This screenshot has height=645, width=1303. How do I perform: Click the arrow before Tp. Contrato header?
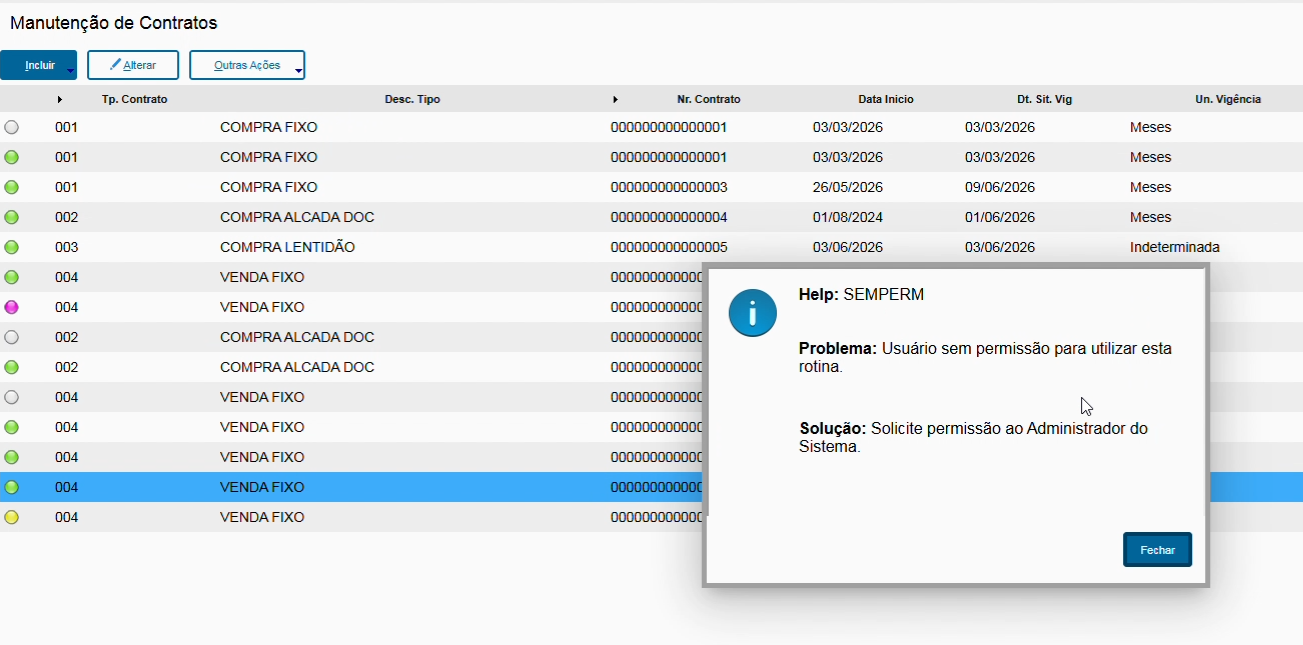[60, 99]
